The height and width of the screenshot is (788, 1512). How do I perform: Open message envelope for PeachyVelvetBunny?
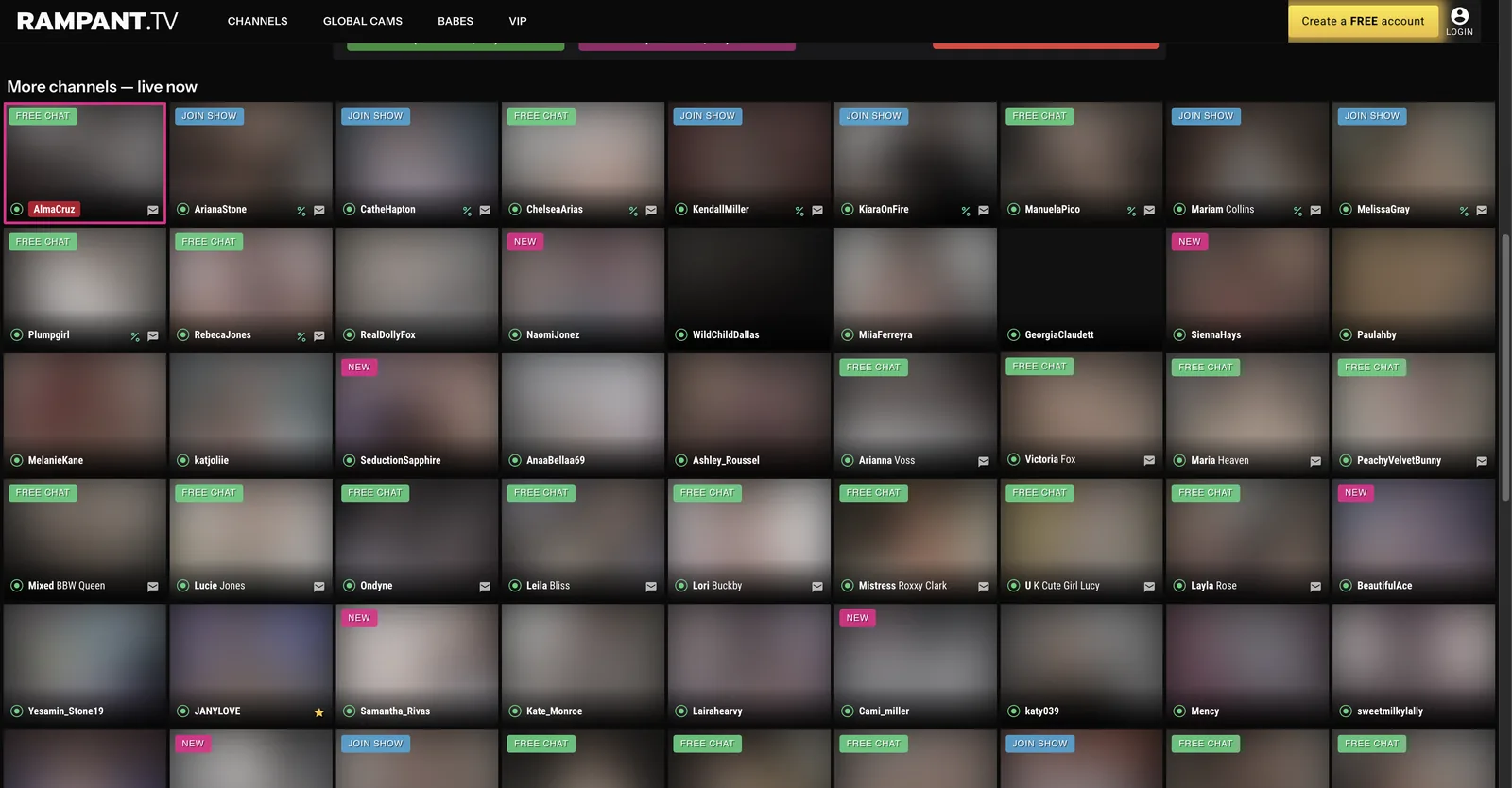[1482, 462]
